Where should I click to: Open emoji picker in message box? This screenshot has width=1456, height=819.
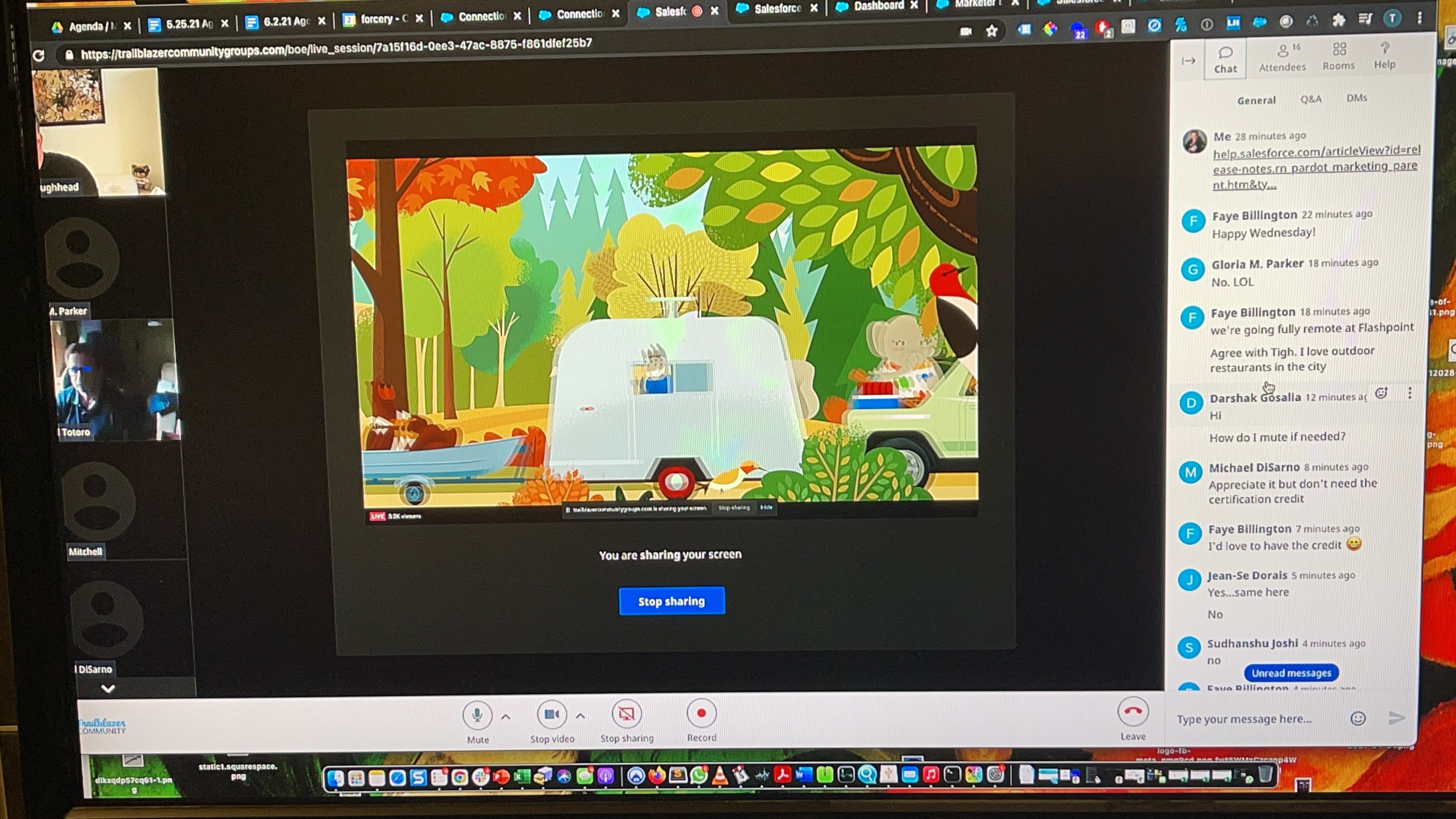(x=1358, y=718)
